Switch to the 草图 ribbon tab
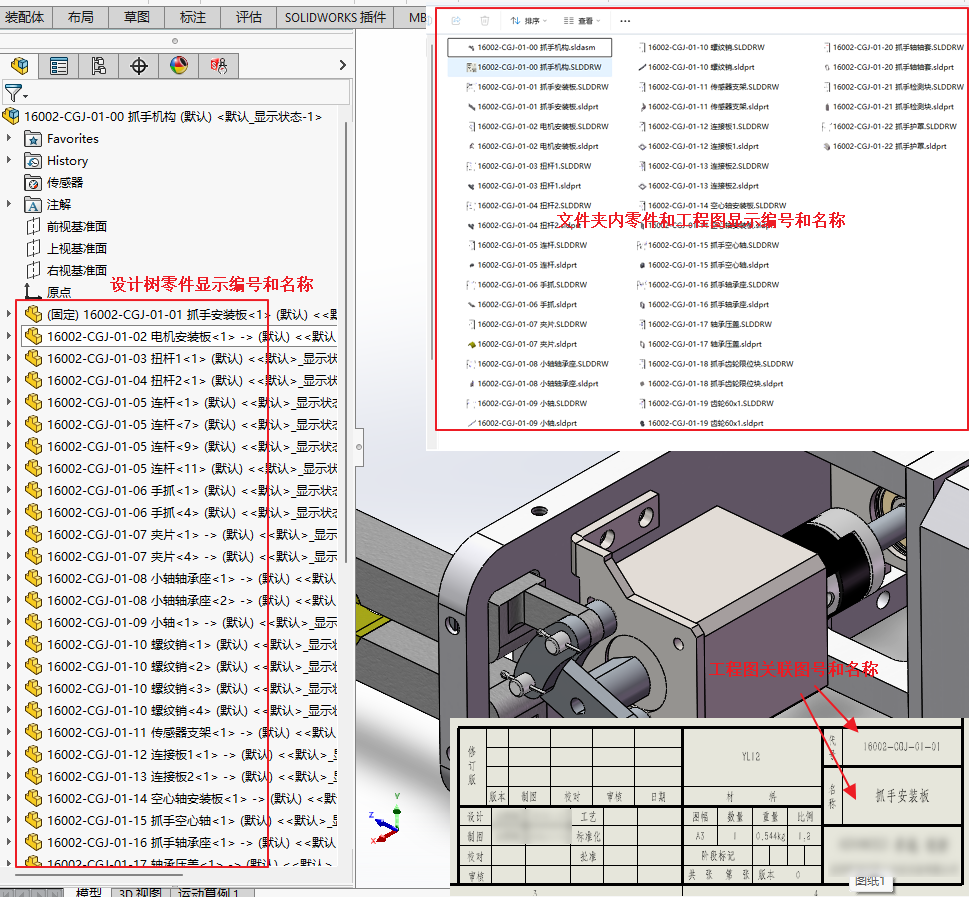The height and width of the screenshot is (897, 969). point(137,17)
